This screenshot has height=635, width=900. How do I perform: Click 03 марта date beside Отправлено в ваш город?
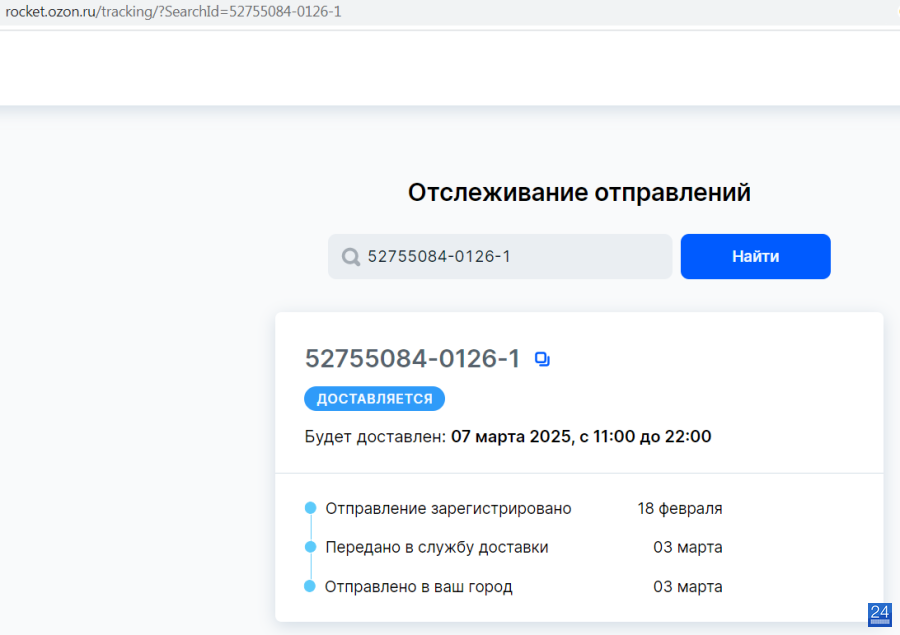[688, 587]
